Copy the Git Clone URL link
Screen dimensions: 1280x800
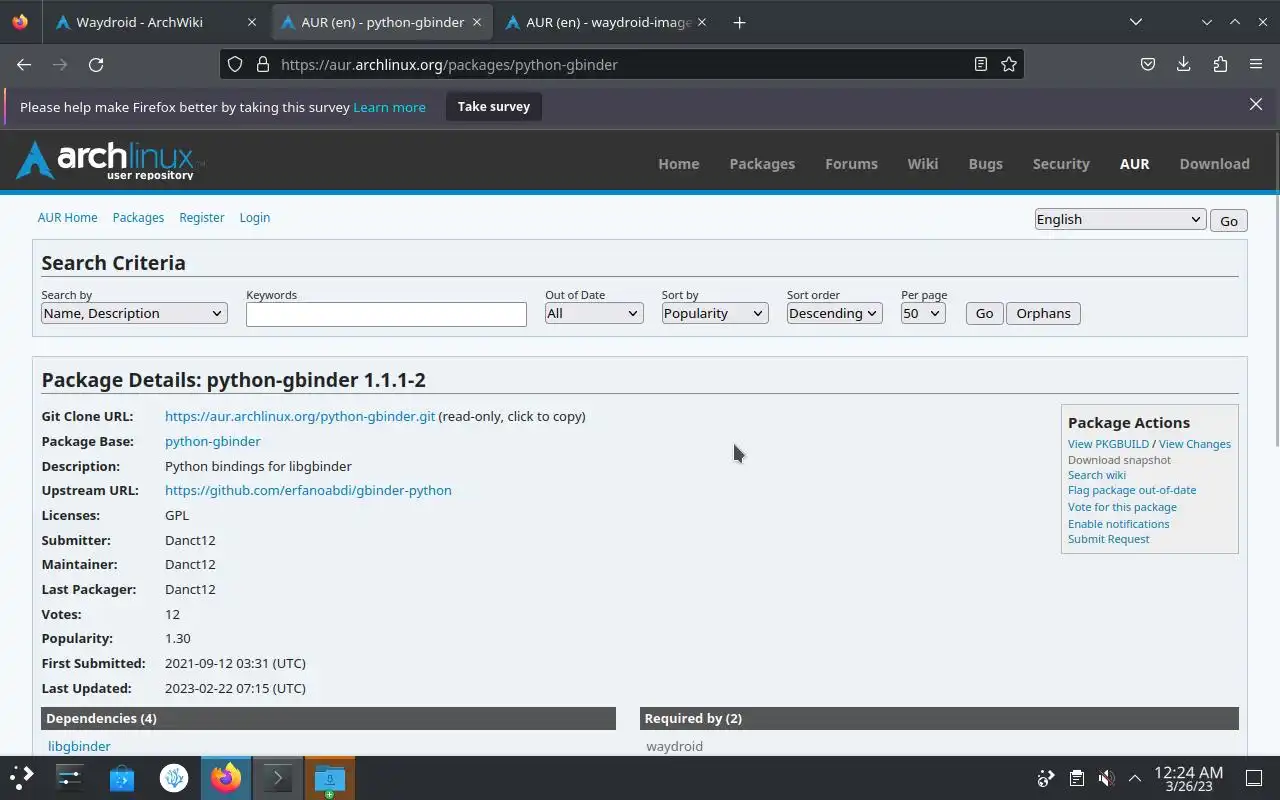pyautogui.click(x=300, y=416)
